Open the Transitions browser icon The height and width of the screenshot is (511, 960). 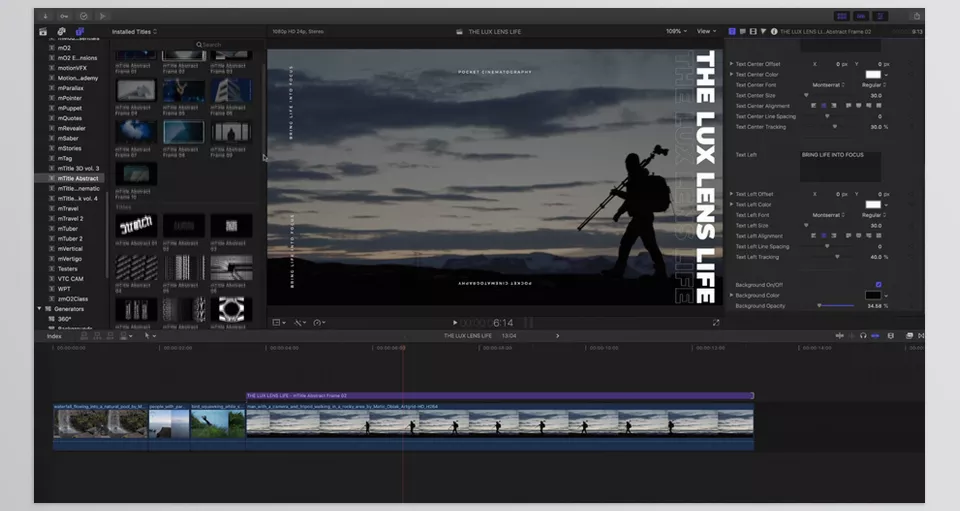(921, 336)
